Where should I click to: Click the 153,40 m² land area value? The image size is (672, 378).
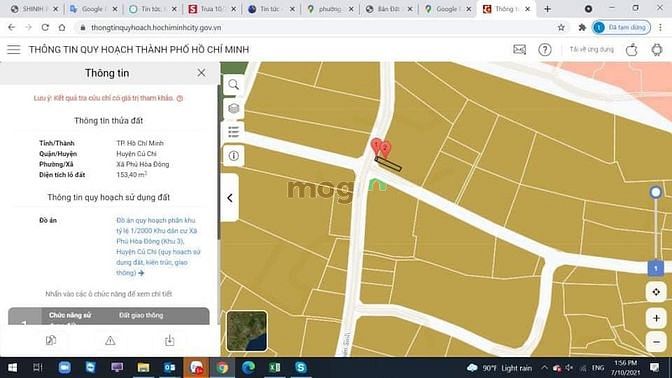point(132,175)
